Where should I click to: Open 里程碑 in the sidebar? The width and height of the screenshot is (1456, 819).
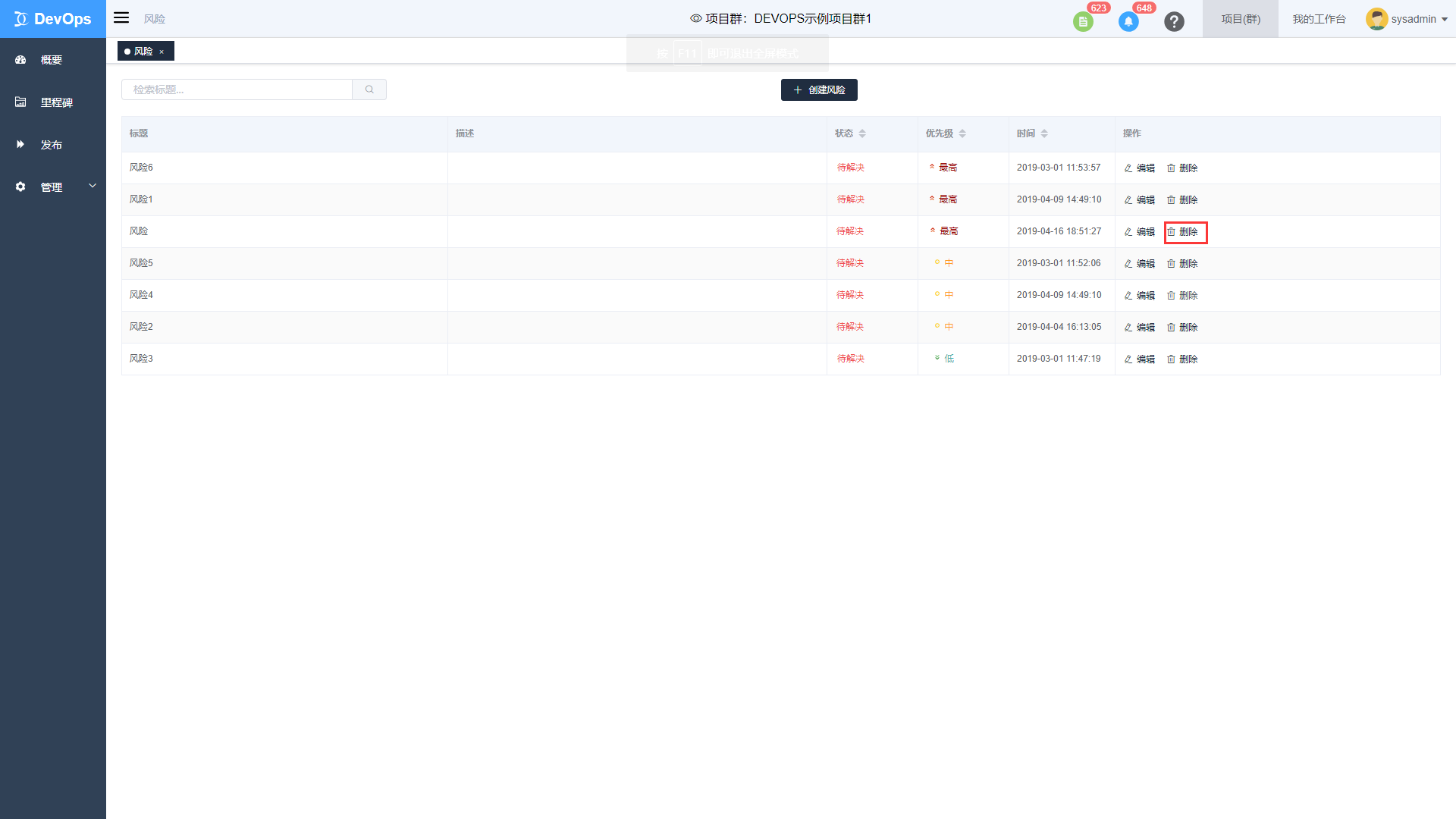tap(53, 102)
